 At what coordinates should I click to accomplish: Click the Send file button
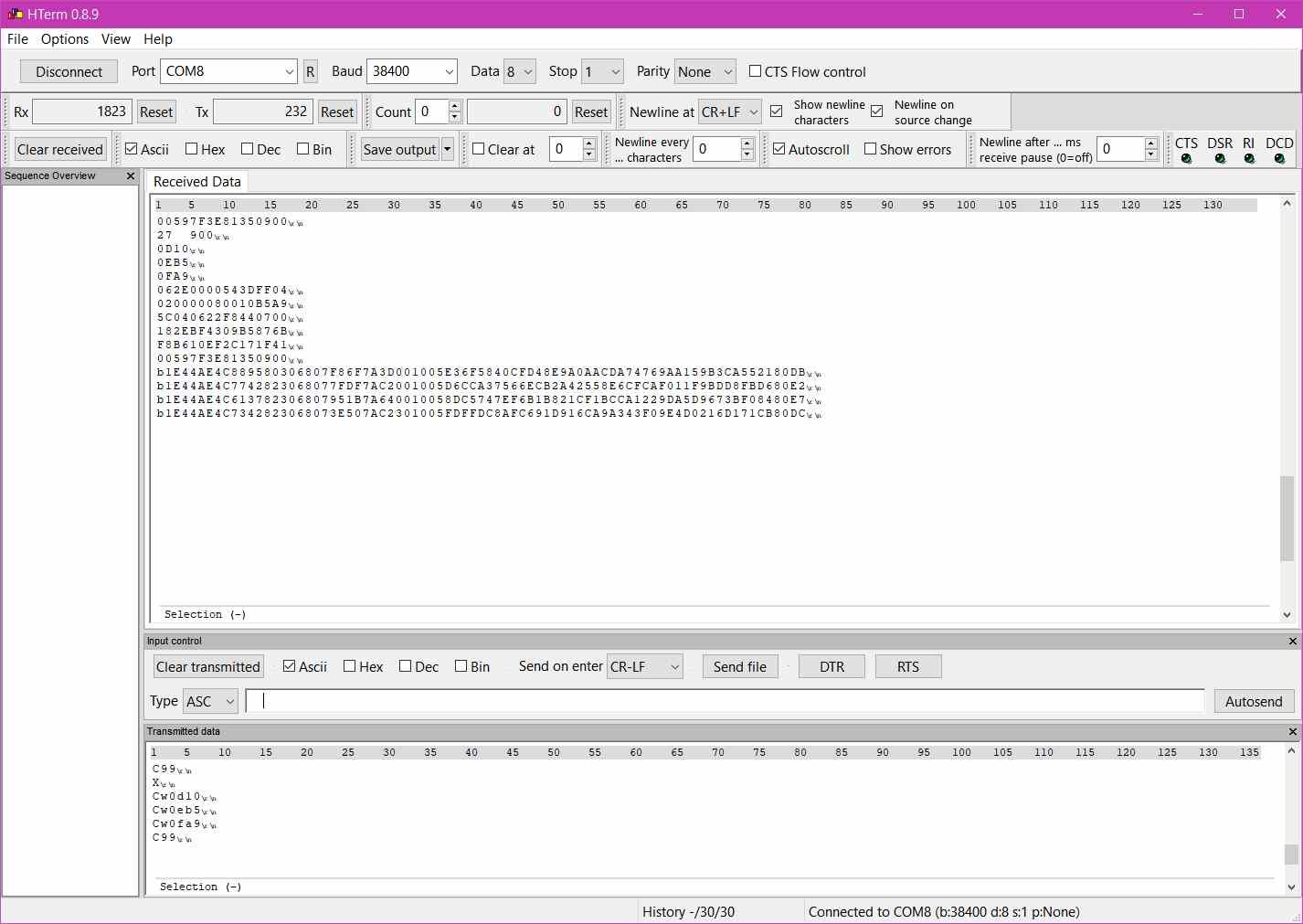click(x=740, y=666)
